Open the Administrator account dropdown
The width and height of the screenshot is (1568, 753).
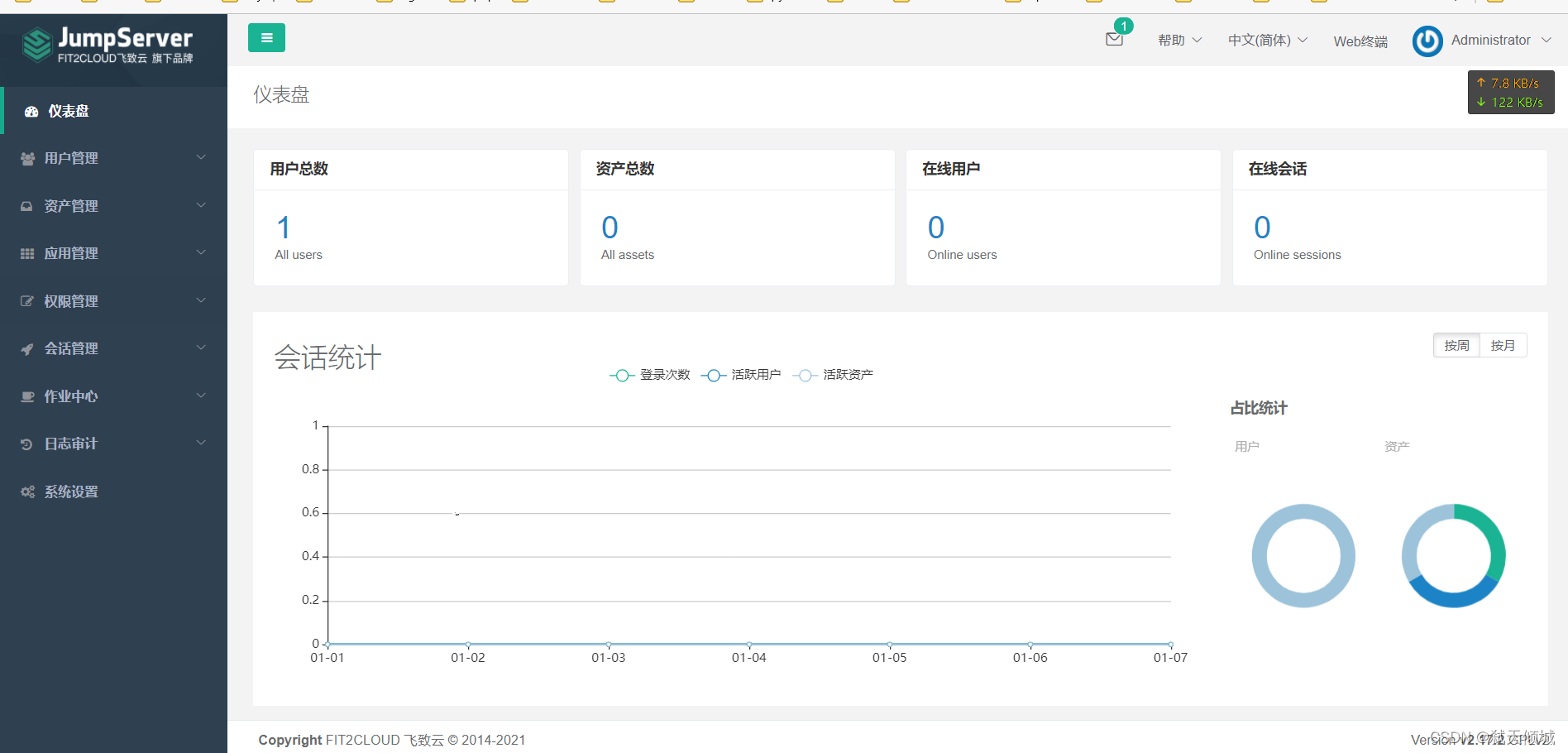1500,41
